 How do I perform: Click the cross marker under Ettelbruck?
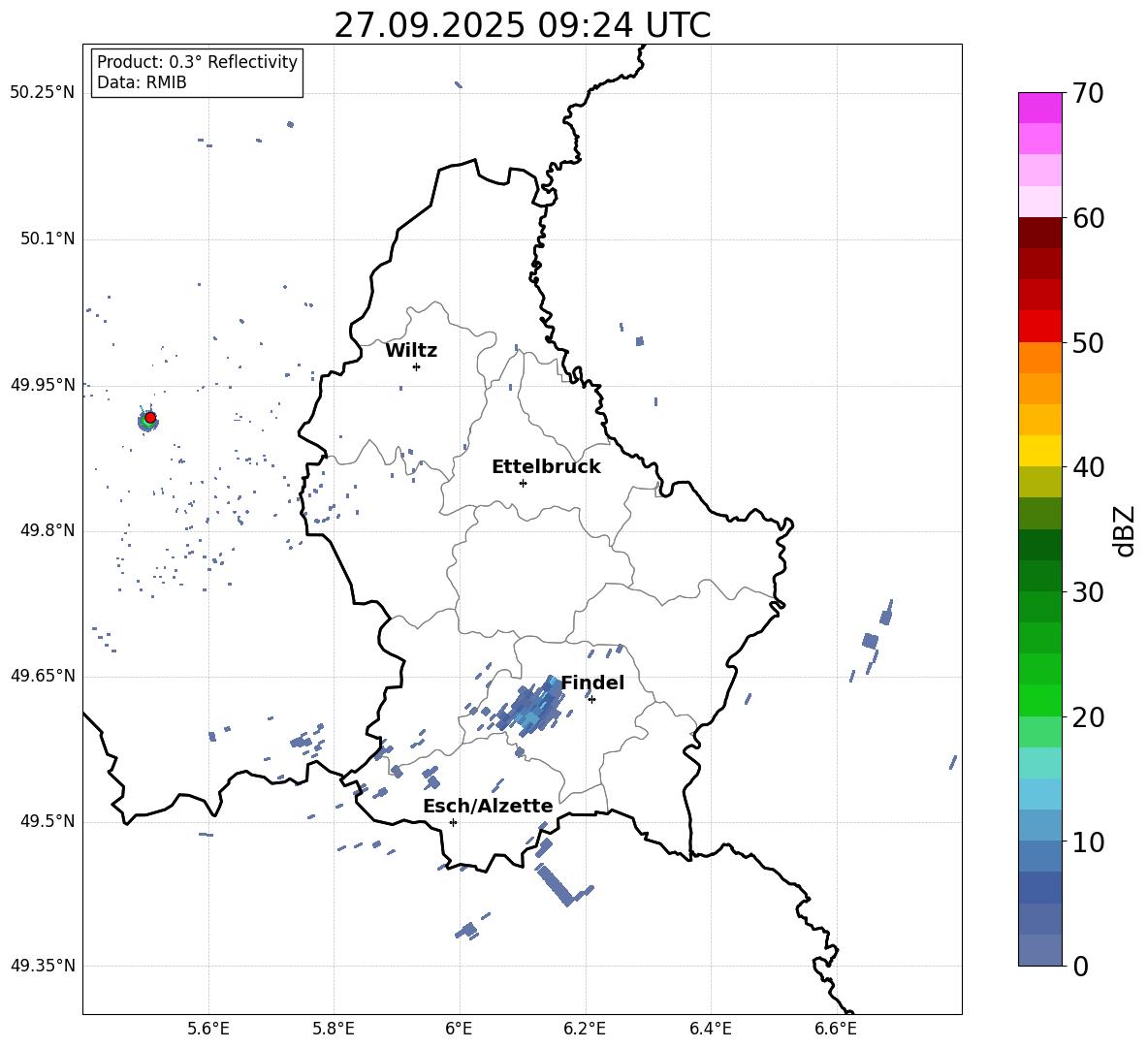pyautogui.click(x=523, y=483)
